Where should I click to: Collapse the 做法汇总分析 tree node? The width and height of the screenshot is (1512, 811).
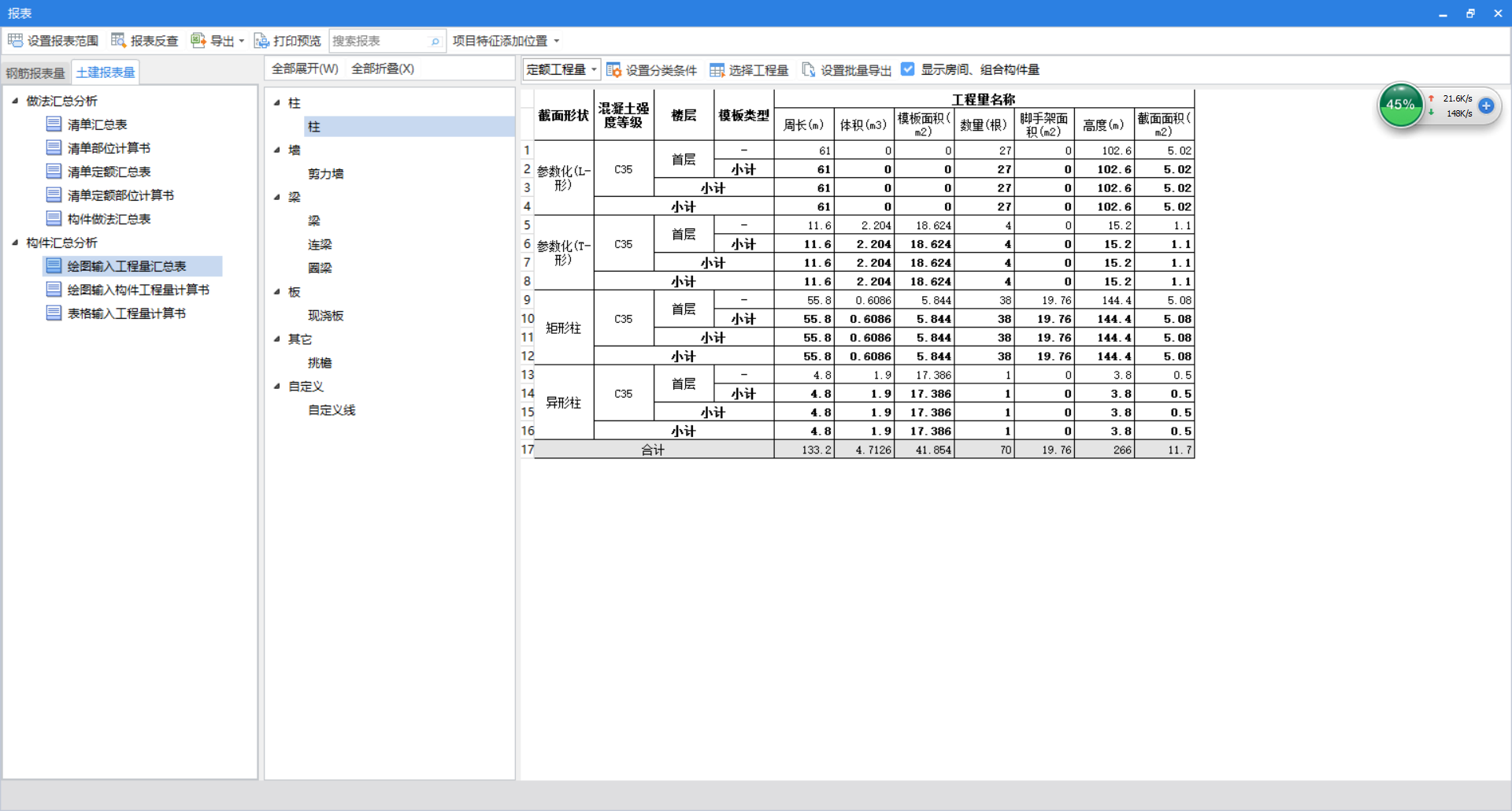(x=15, y=100)
